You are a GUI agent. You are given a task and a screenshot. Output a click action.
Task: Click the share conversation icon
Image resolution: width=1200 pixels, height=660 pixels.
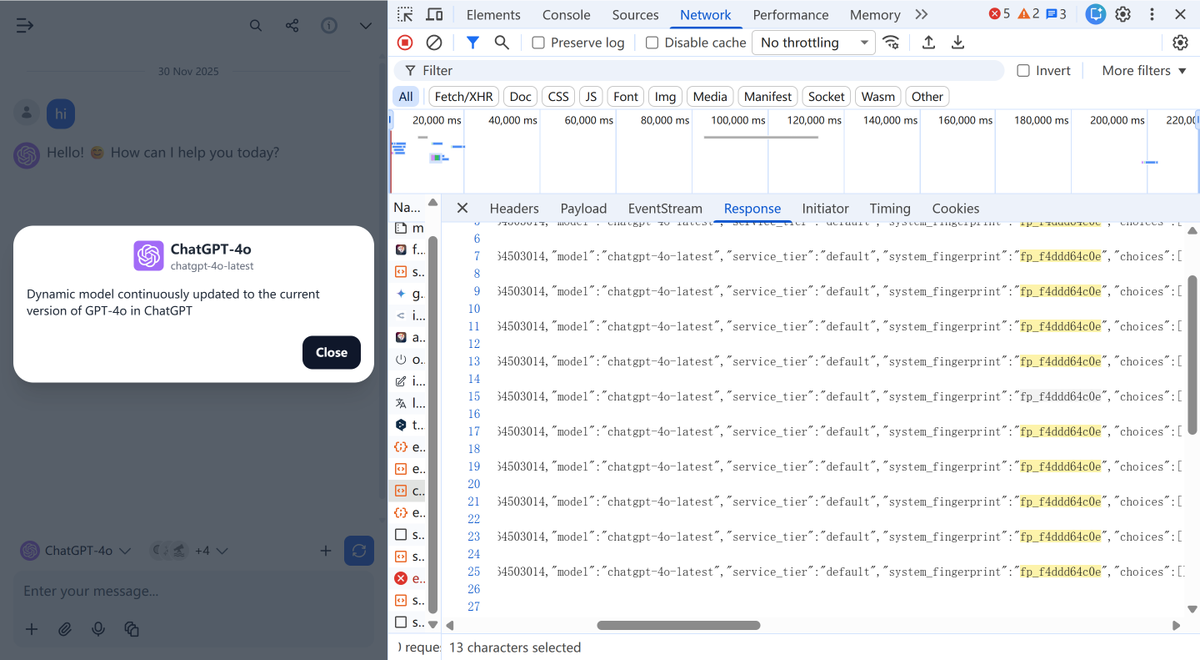click(292, 25)
